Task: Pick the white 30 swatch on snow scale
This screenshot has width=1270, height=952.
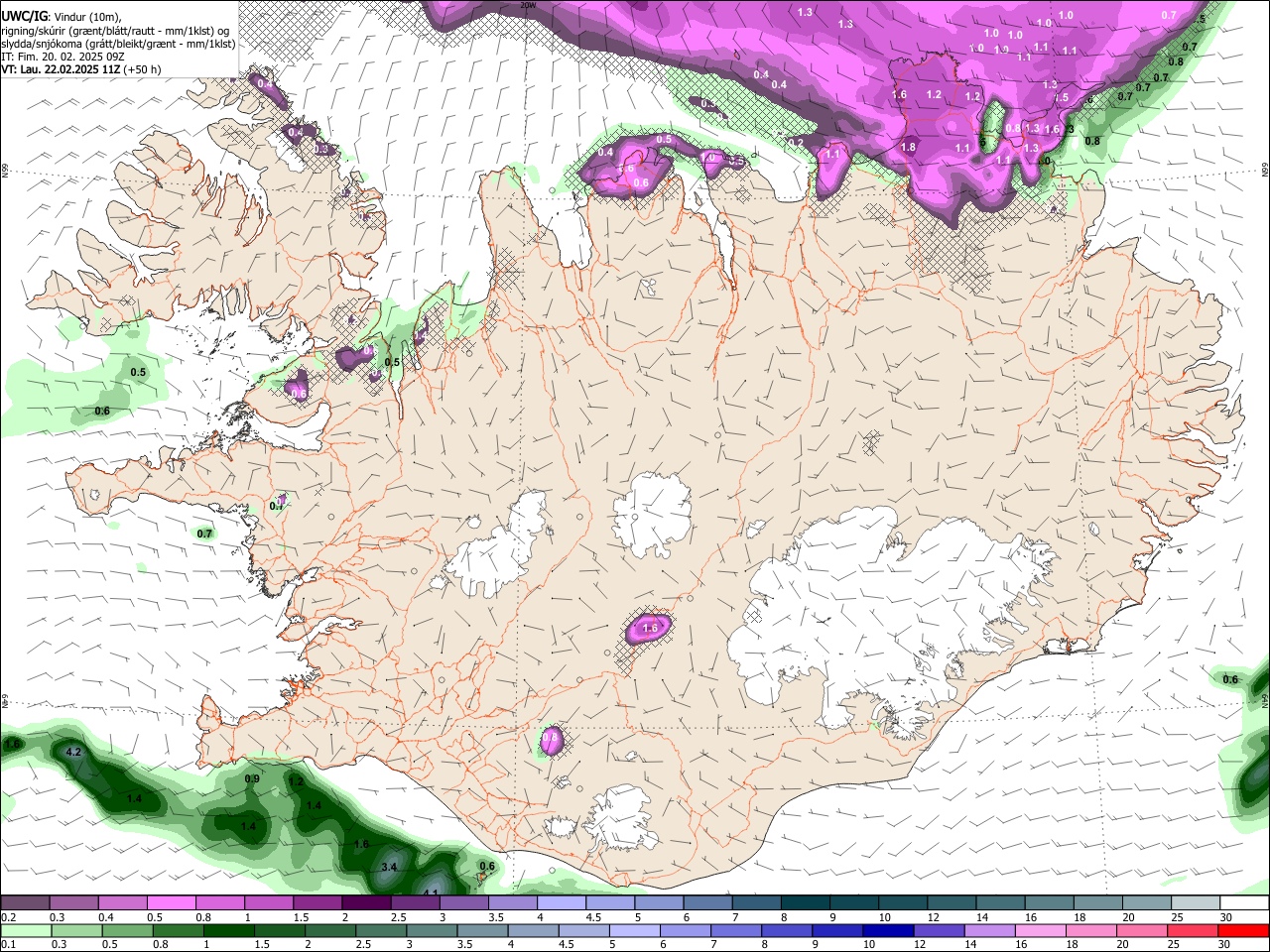Action: click(x=1244, y=903)
